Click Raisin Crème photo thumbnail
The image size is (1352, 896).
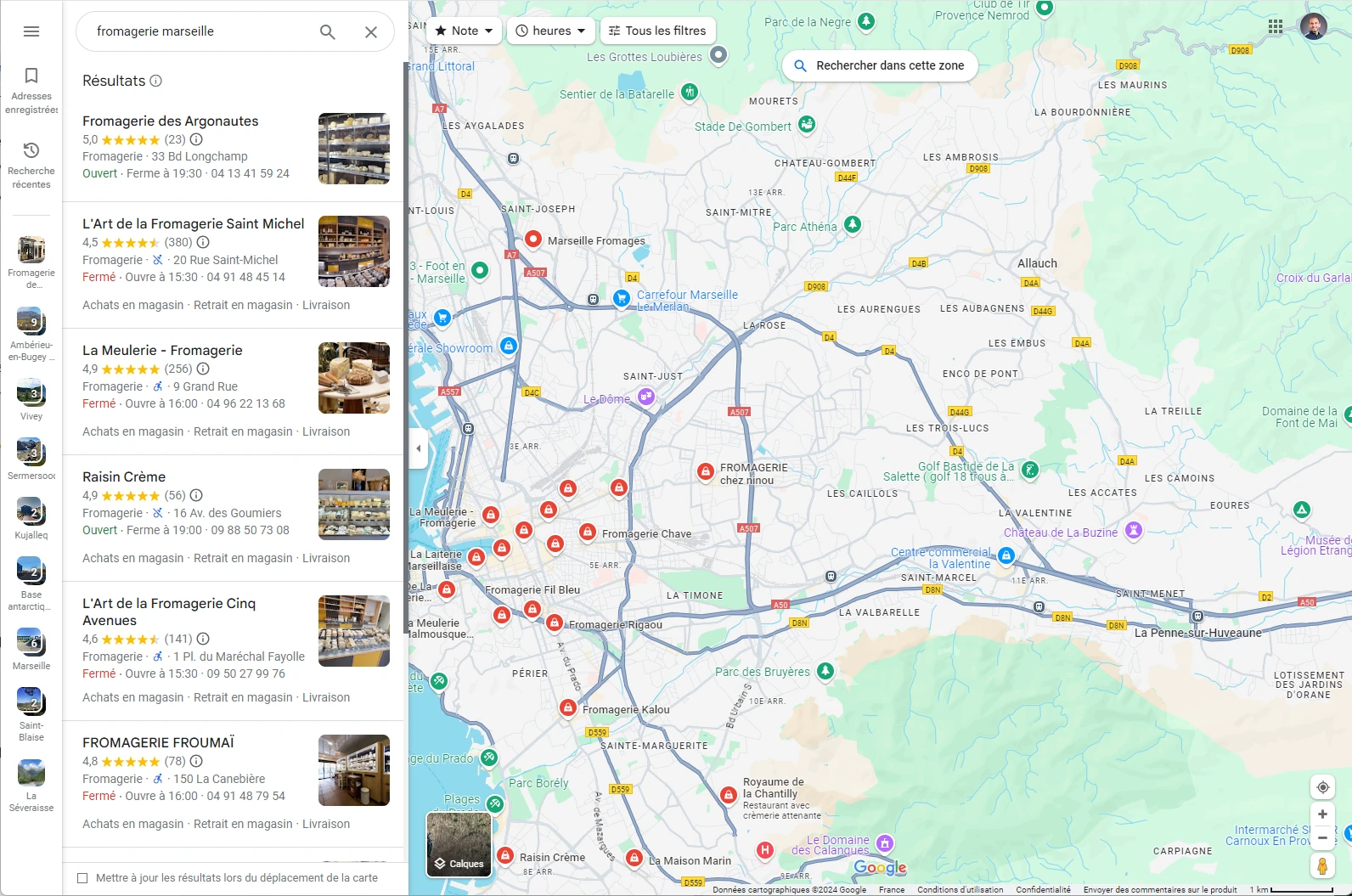point(354,504)
